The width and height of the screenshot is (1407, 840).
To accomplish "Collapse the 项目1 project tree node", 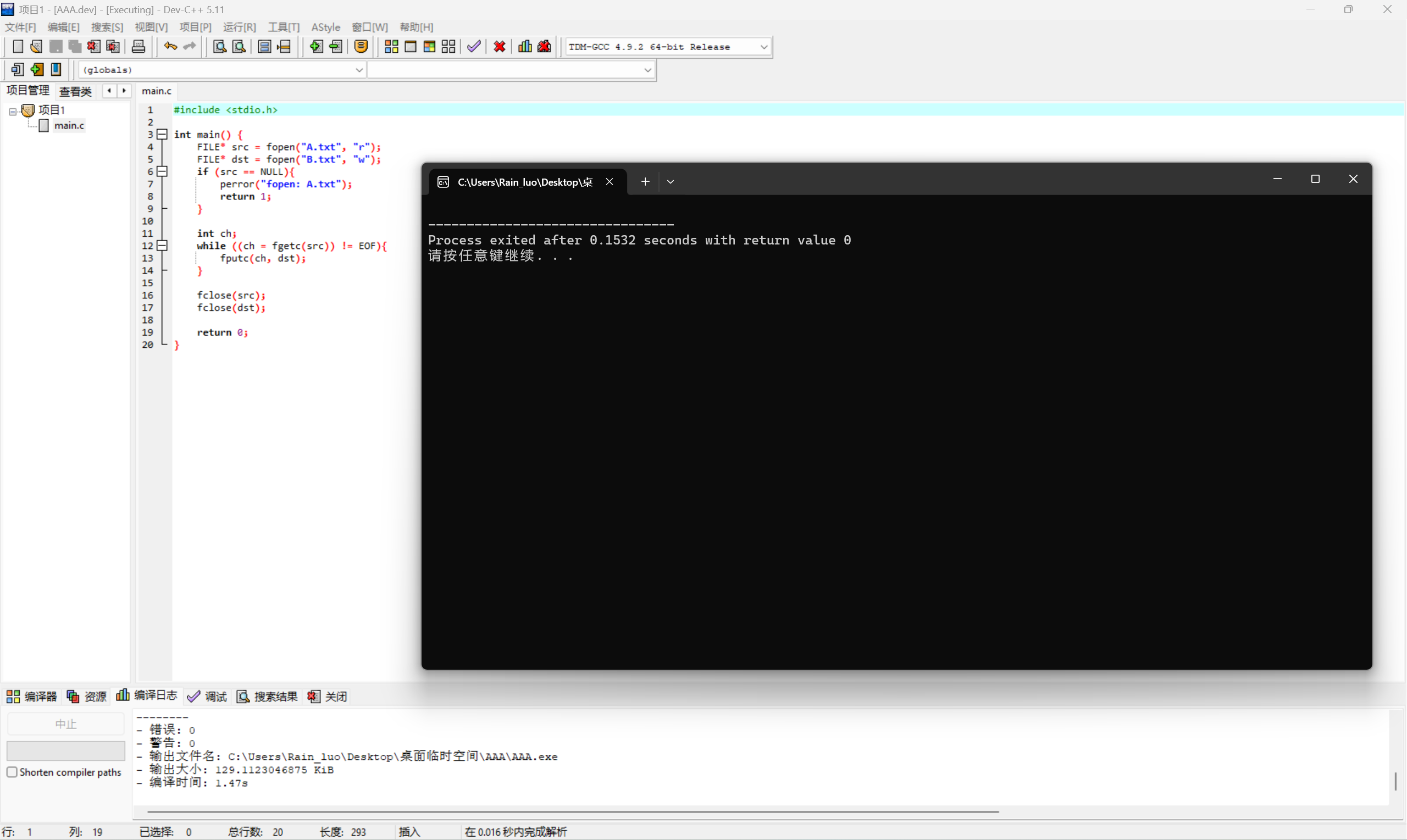I will 13,112.
